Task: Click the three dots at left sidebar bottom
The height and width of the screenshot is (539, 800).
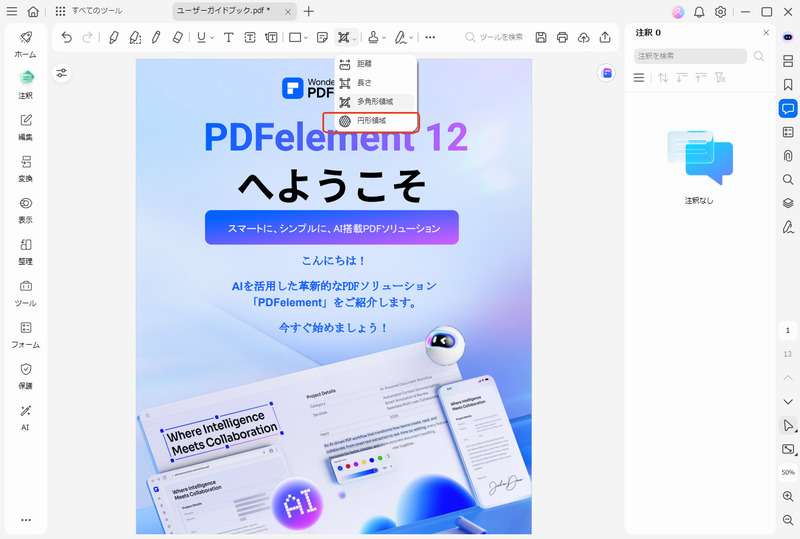Action: (x=26, y=520)
